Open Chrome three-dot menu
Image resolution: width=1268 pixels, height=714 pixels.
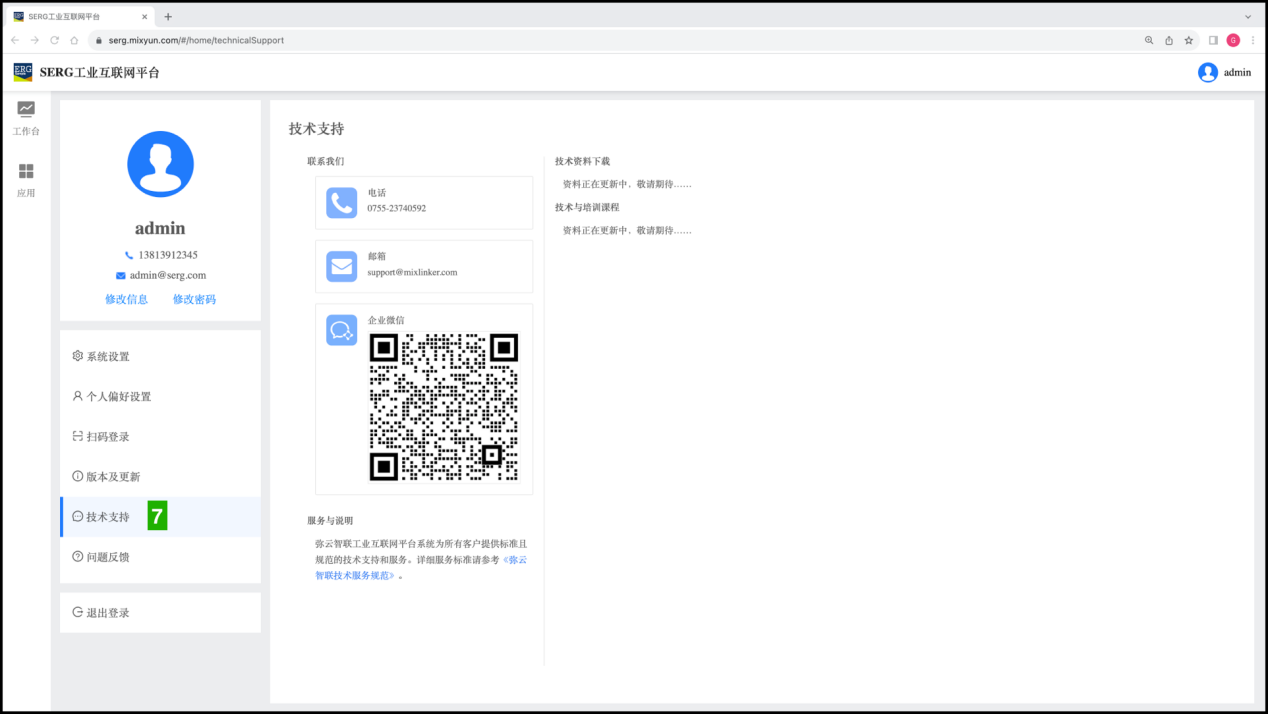(x=1253, y=40)
